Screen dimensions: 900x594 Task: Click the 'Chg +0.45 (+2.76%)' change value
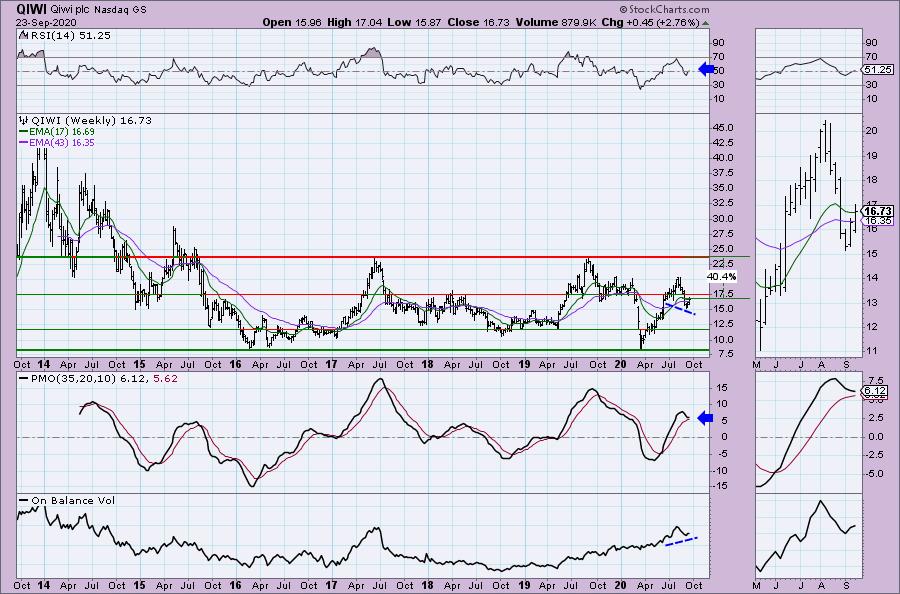pos(650,22)
